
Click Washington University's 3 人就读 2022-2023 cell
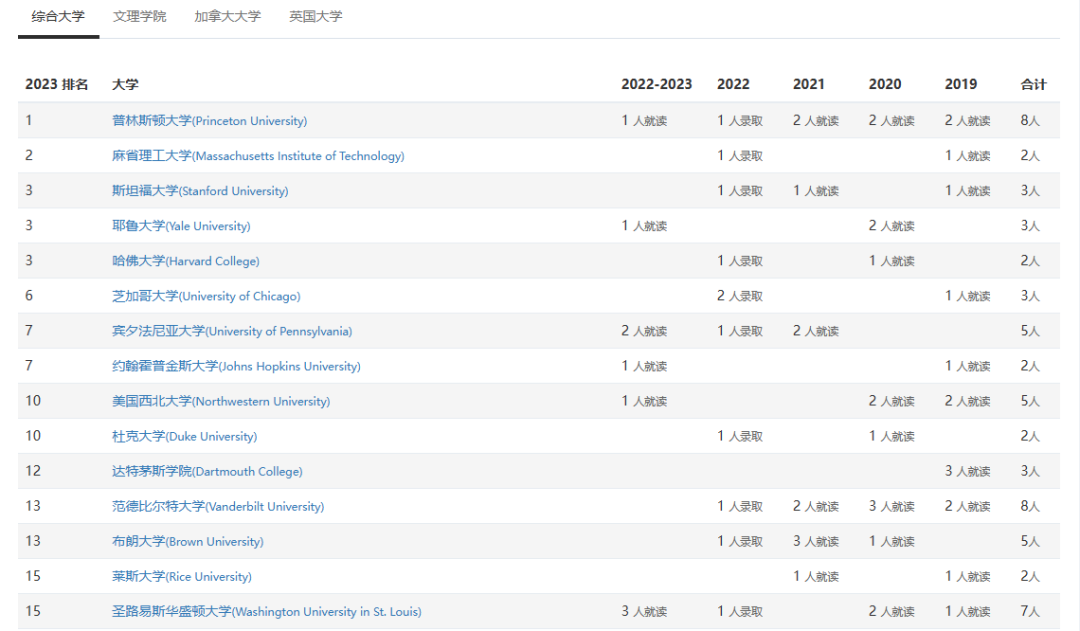644,612
